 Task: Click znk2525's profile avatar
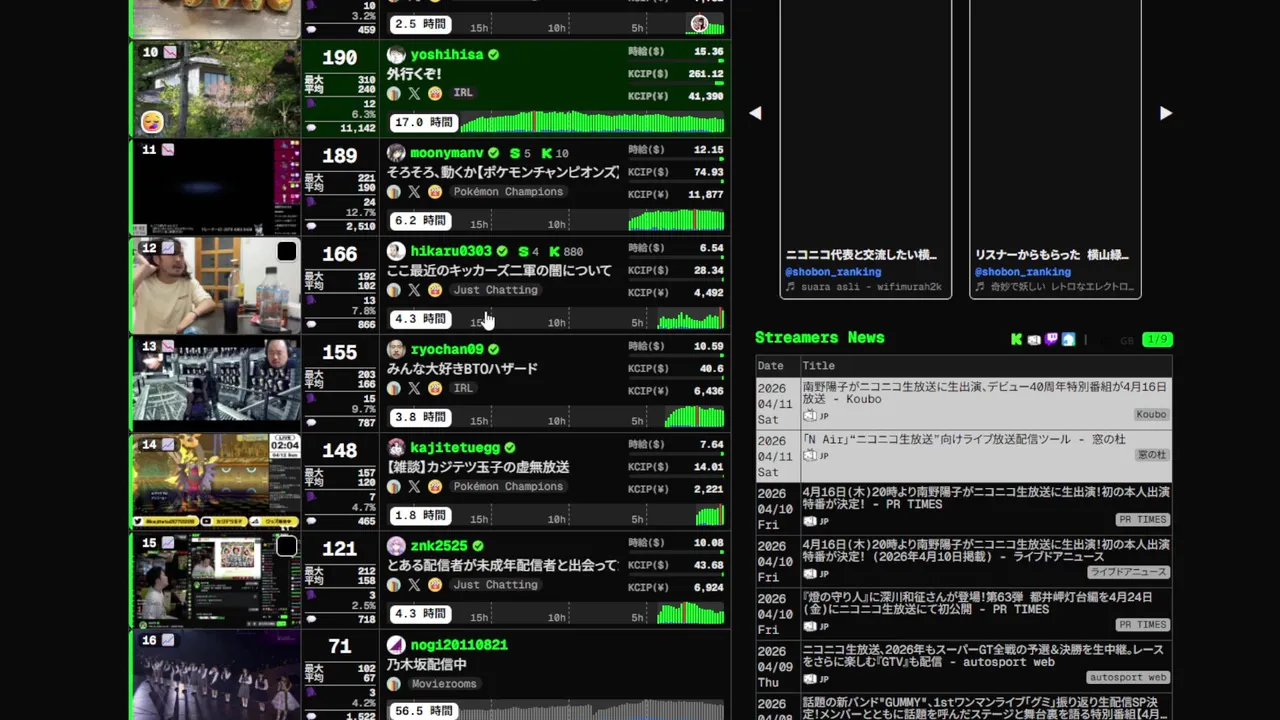tap(396, 546)
